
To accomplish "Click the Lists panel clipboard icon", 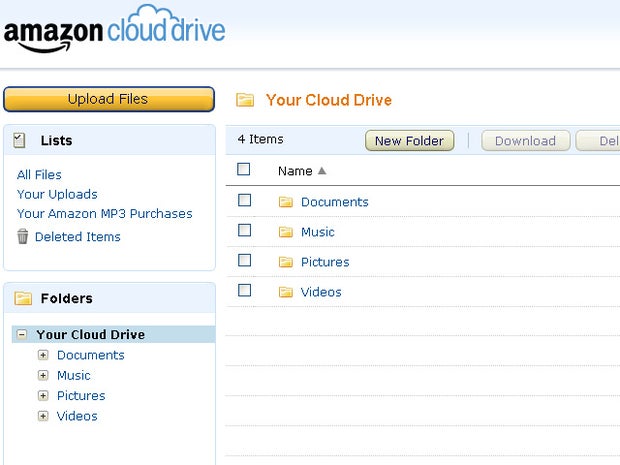I will [20, 141].
